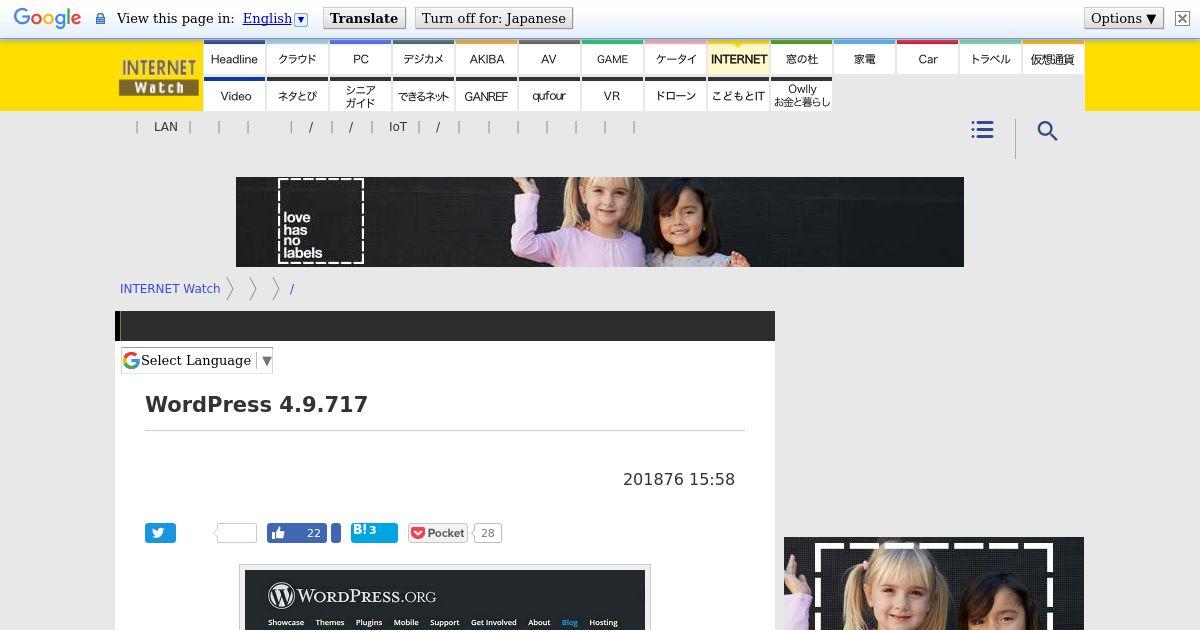Open the PC tab
The width and height of the screenshot is (1200, 630).
point(360,58)
